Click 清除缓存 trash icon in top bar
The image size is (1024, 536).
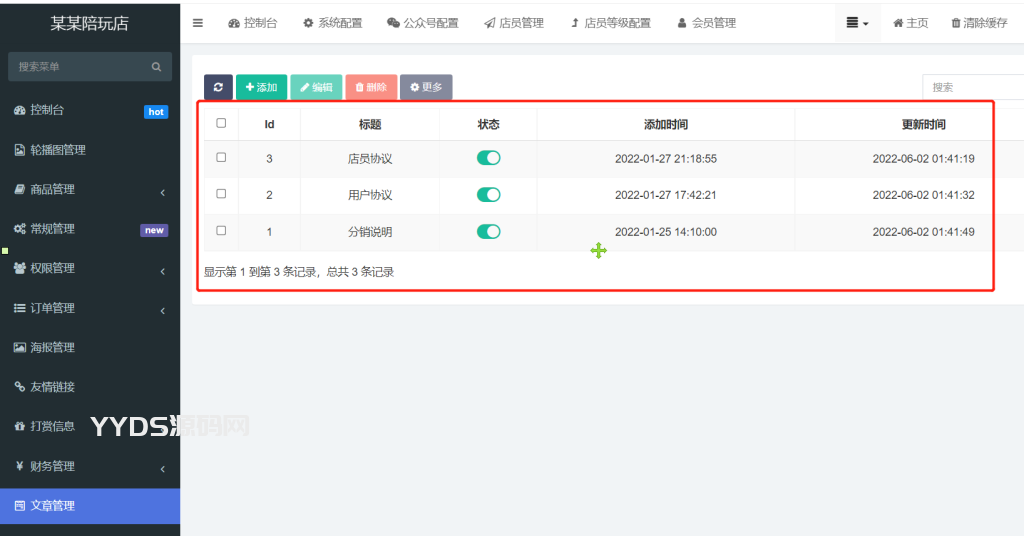coord(956,23)
